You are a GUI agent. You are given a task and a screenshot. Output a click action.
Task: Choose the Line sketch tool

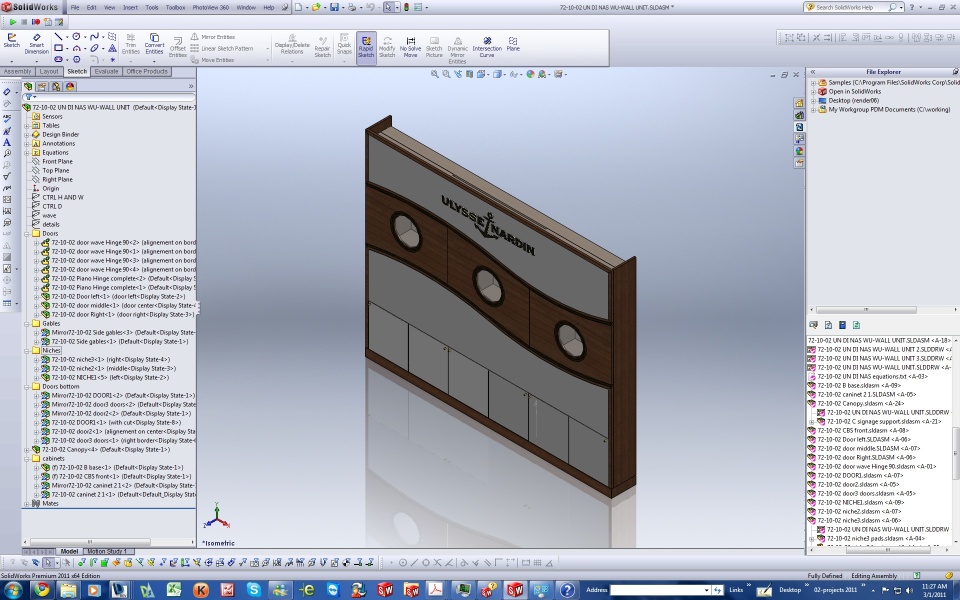(x=58, y=37)
